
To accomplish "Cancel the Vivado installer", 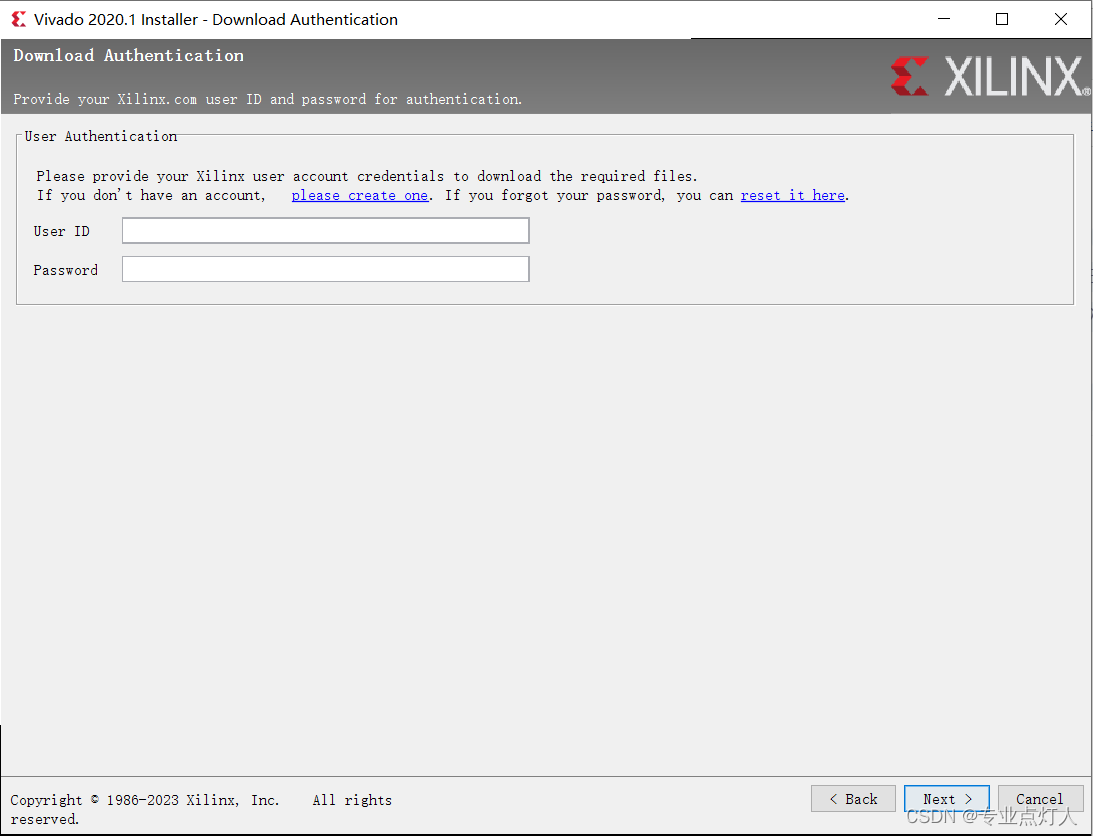I will point(1040,798).
